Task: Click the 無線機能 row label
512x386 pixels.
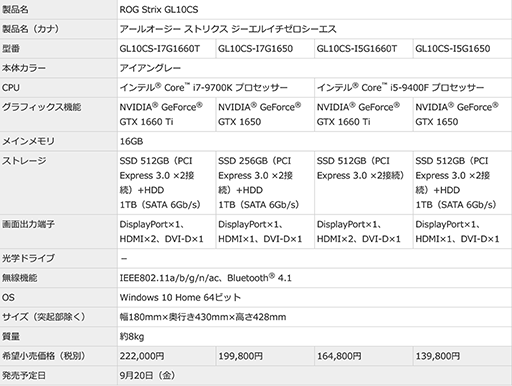Action: pyautogui.click(x=19, y=278)
